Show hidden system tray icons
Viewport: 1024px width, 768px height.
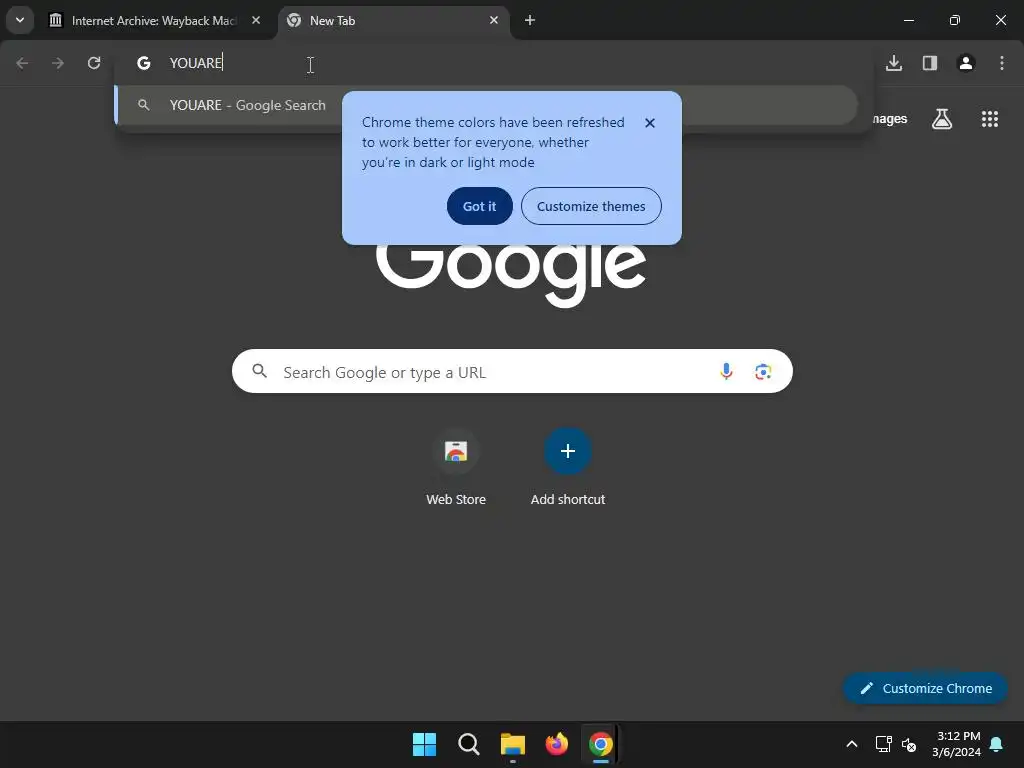pyautogui.click(x=852, y=744)
